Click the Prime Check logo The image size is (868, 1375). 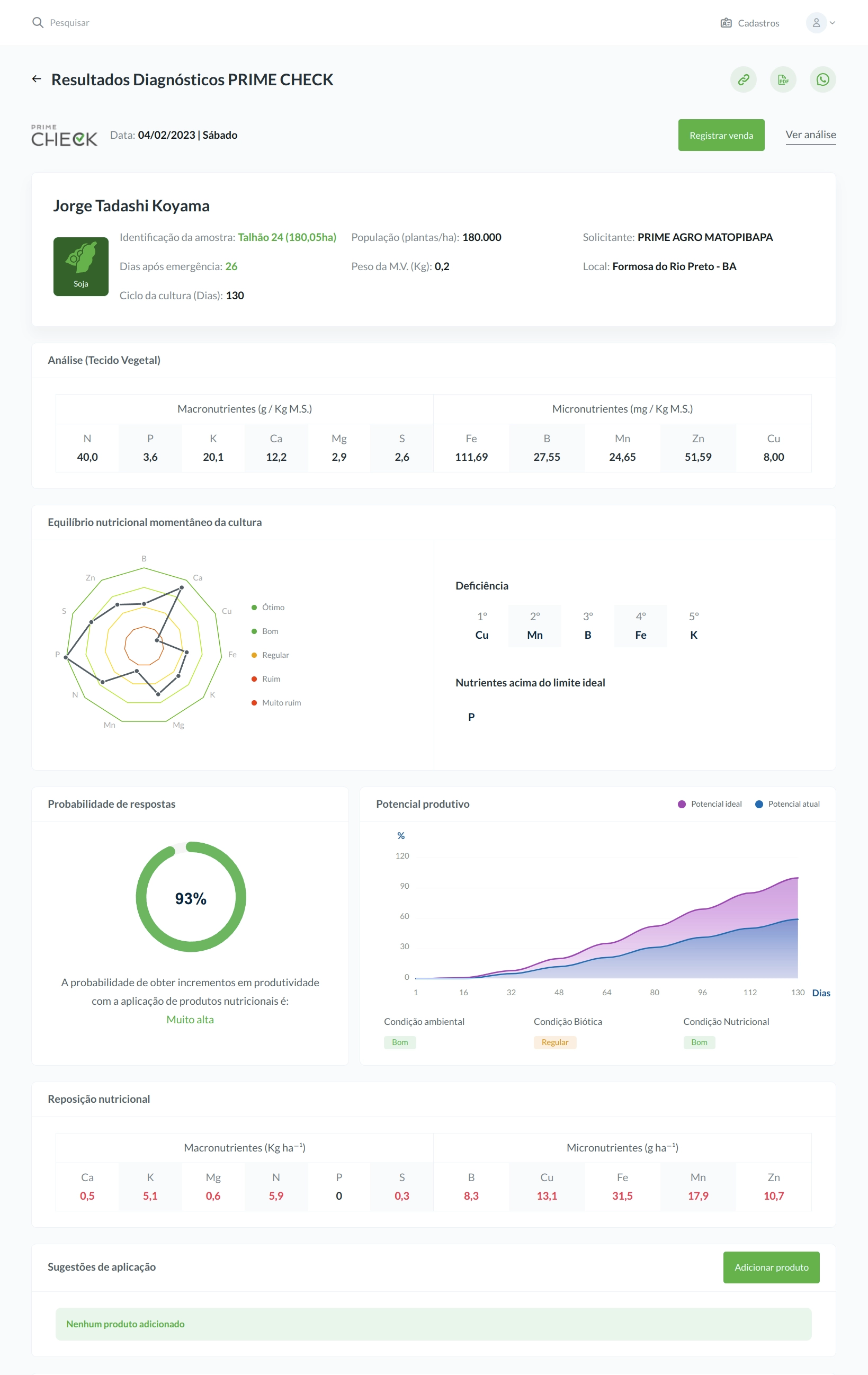coord(64,136)
